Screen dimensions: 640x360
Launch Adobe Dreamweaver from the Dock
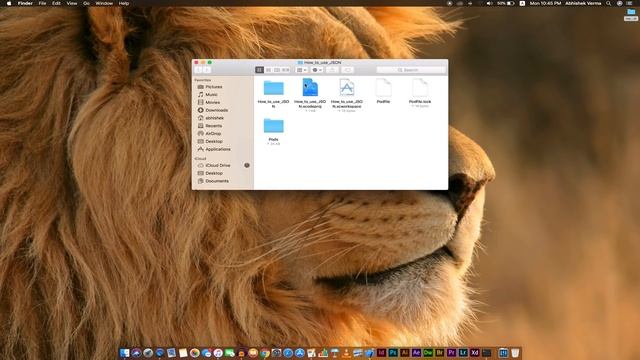[x=428, y=353]
